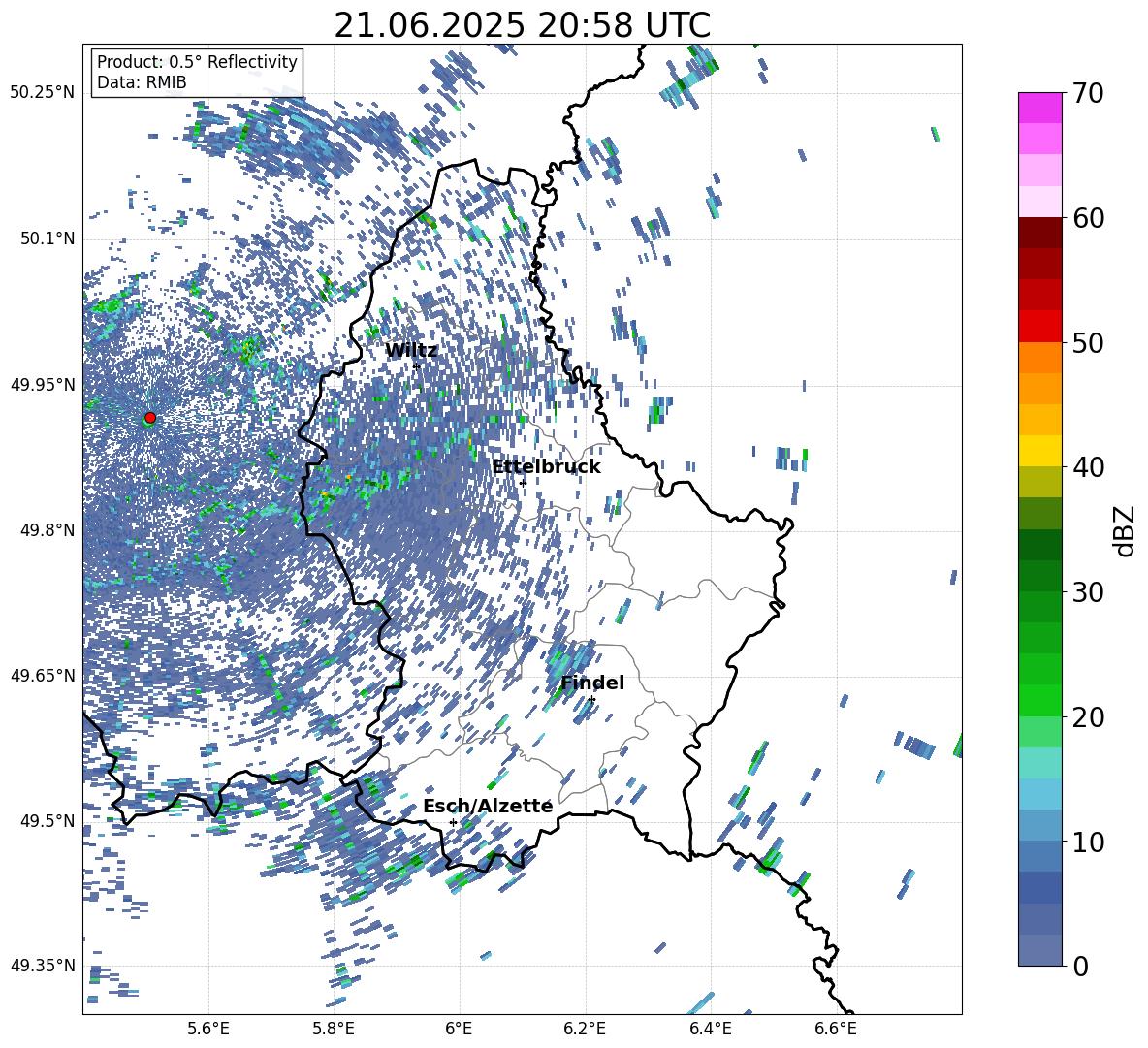Click the dark maroon colorbar segment at the 60 tick

(x=1039, y=233)
